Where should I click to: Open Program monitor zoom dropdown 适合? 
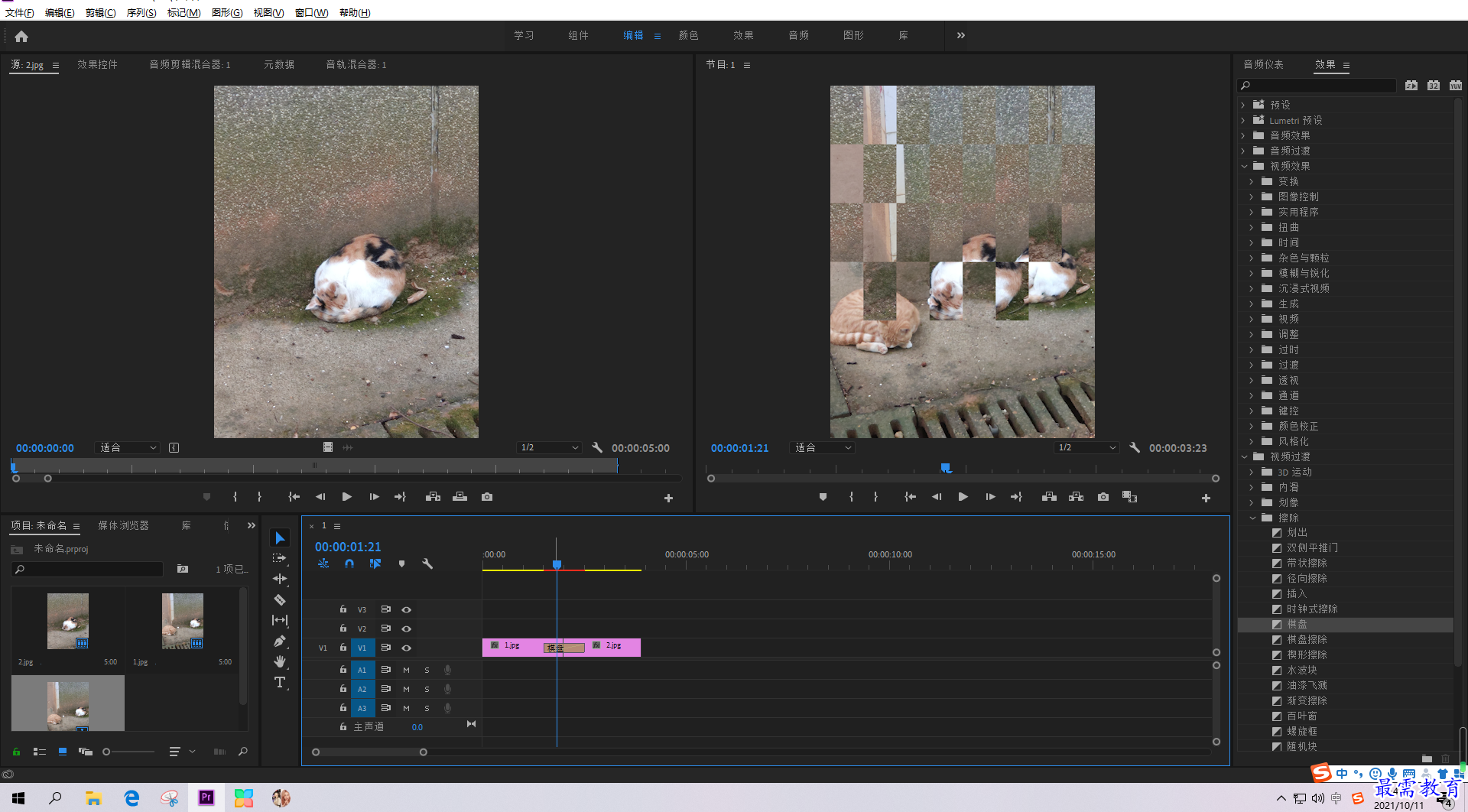(823, 447)
